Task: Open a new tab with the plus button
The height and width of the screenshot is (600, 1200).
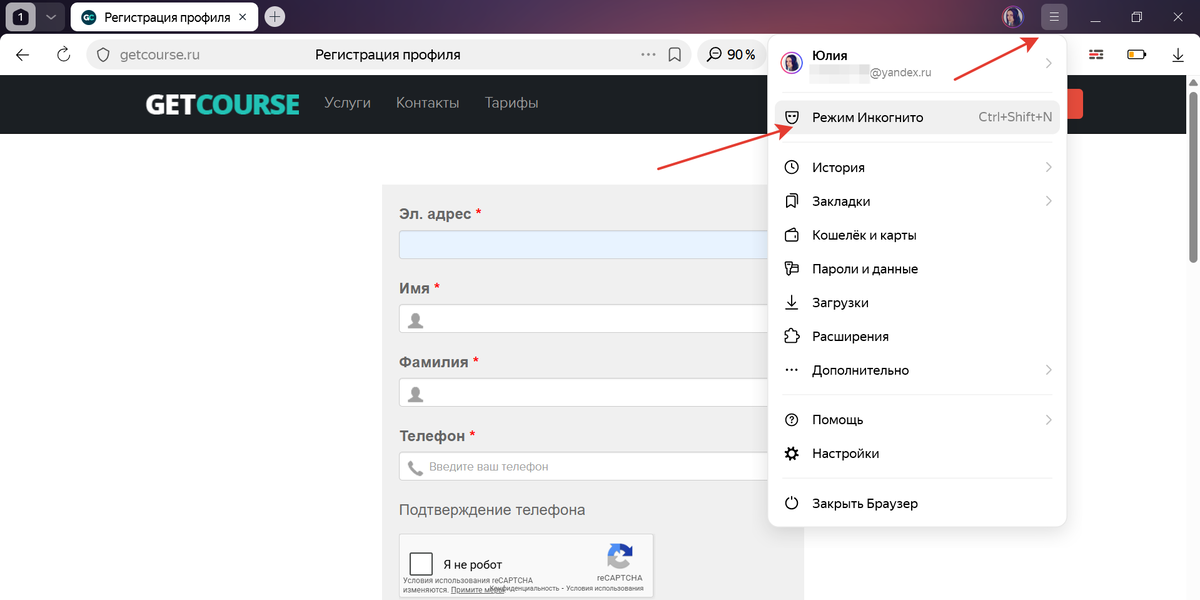Action: 275,17
